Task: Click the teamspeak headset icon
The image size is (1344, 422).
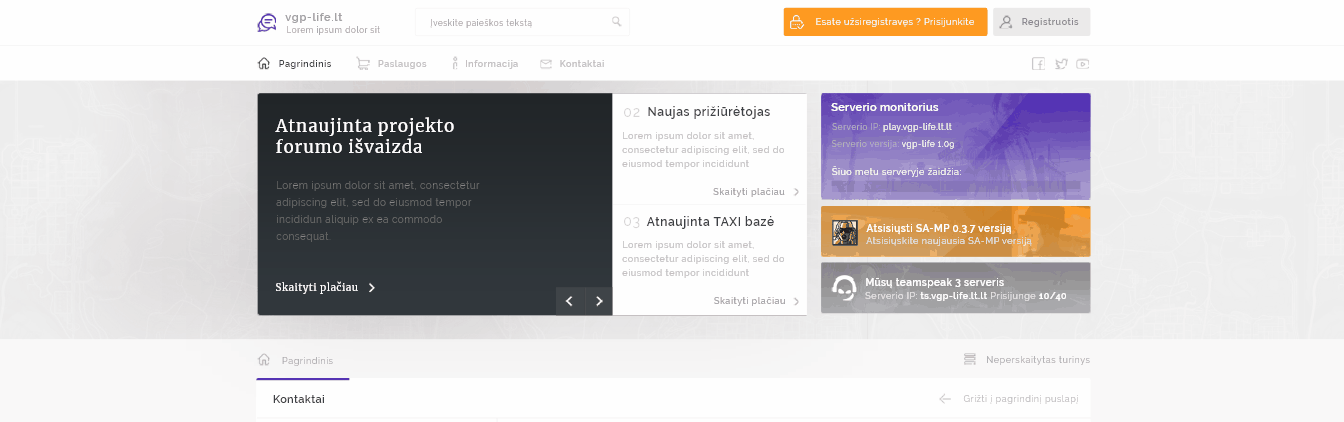Action: tap(845, 288)
